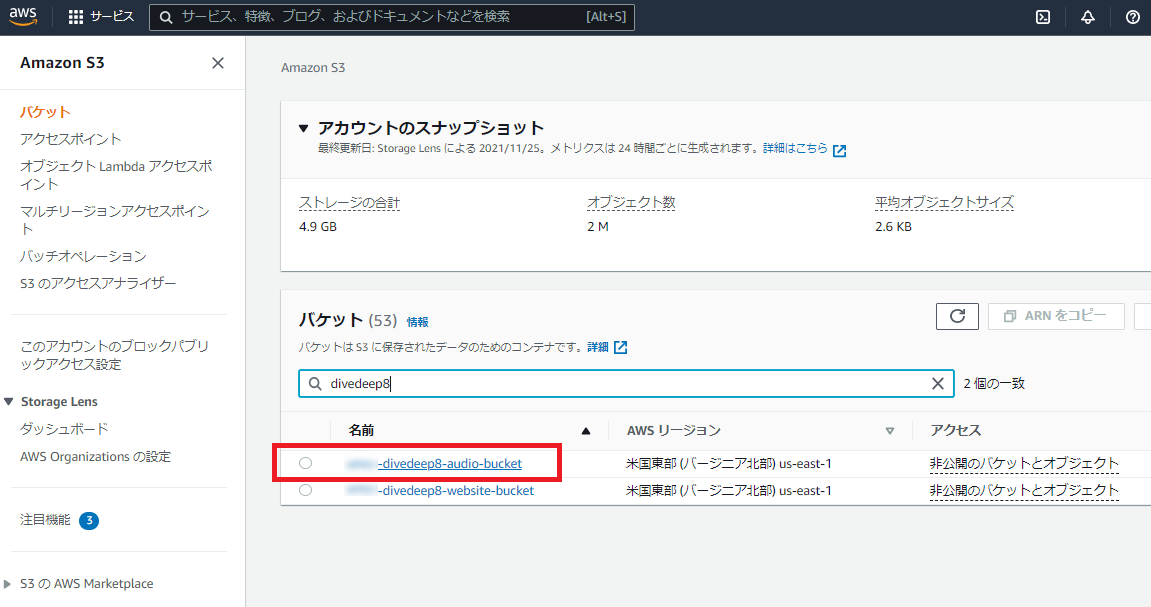This screenshot has height=607, width=1151.
Task: Click the サービス menu label
Action: pos(112,17)
